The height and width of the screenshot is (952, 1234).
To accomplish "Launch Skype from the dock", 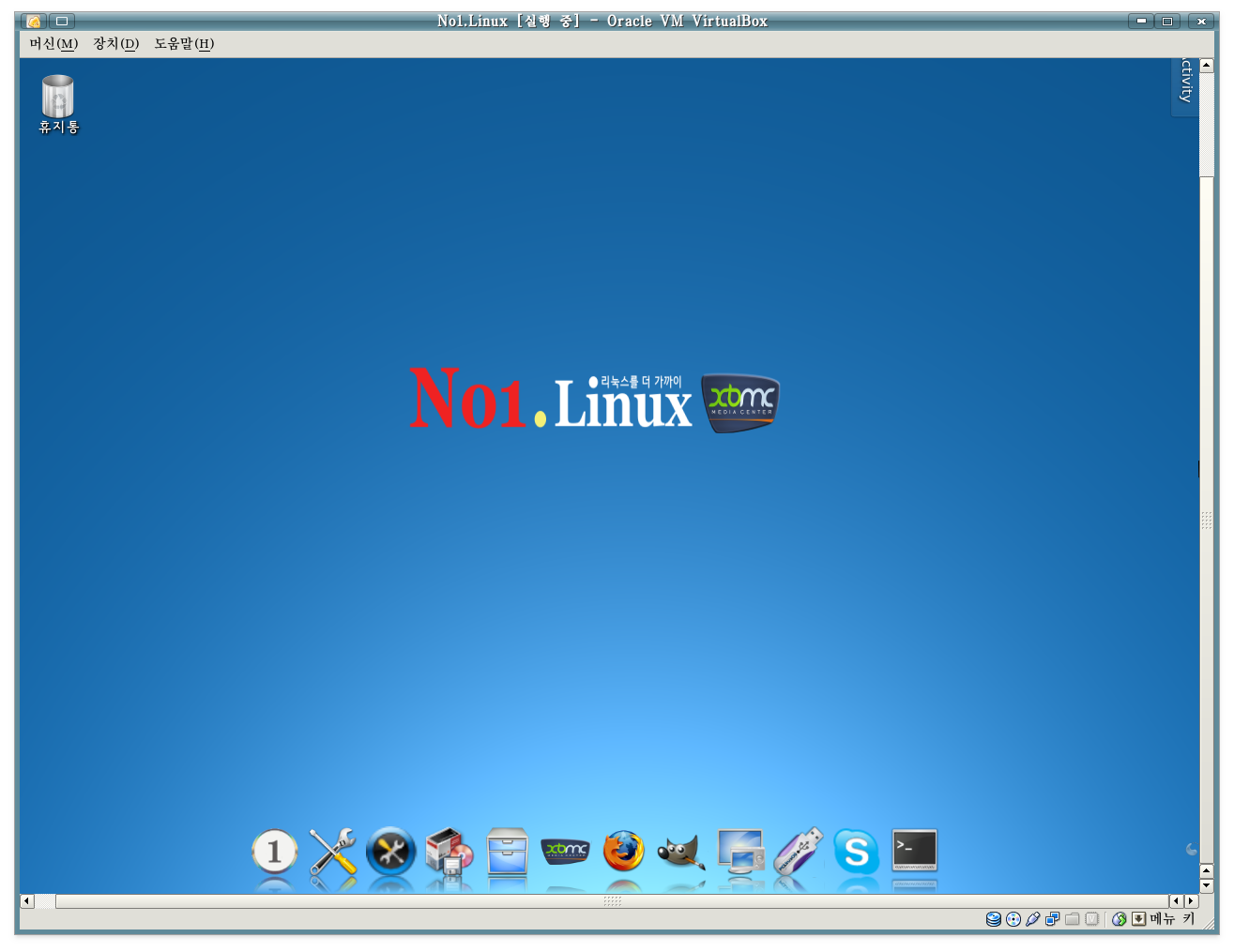I will [x=857, y=852].
